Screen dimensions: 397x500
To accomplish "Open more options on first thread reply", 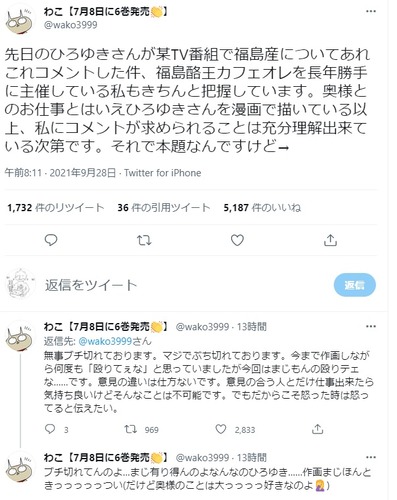I will [371, 326].
